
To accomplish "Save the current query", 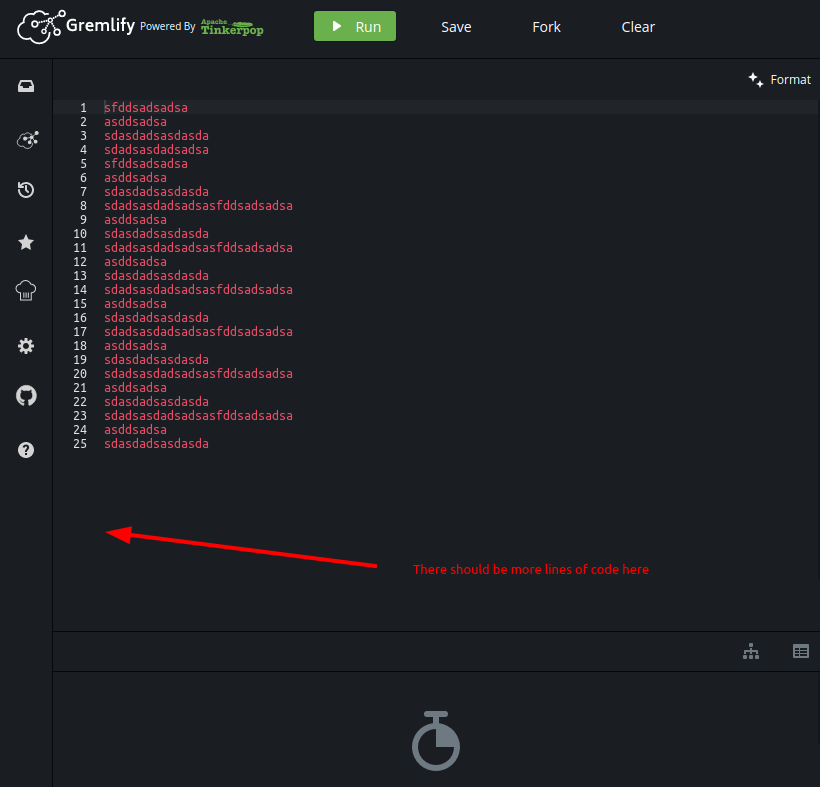I will [x=456, y=27].
